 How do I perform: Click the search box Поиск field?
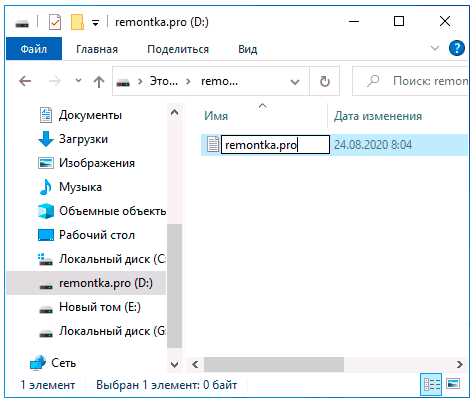click(410, 81)
